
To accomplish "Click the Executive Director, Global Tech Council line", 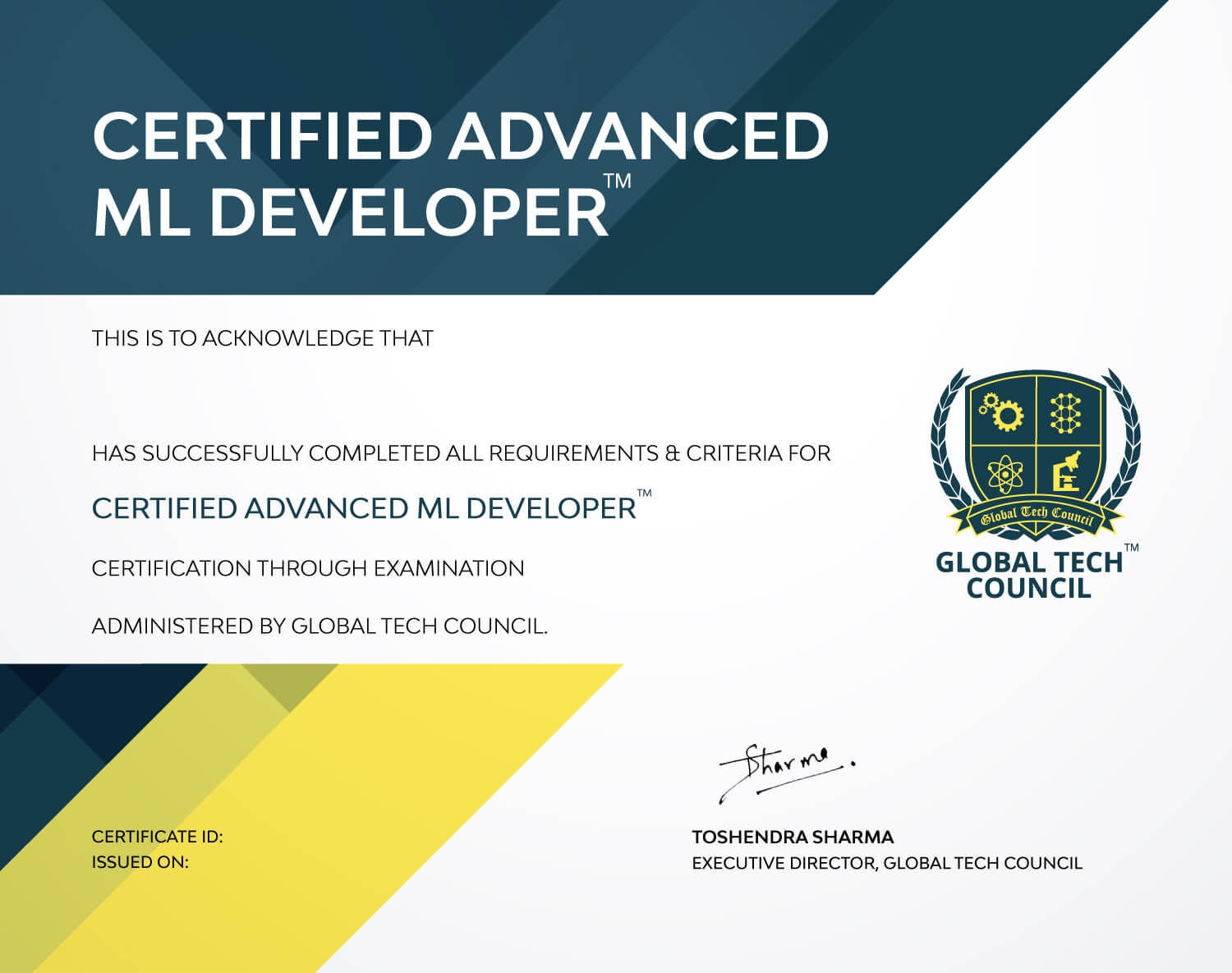I will pyautogui.click(x=887, y=863).
